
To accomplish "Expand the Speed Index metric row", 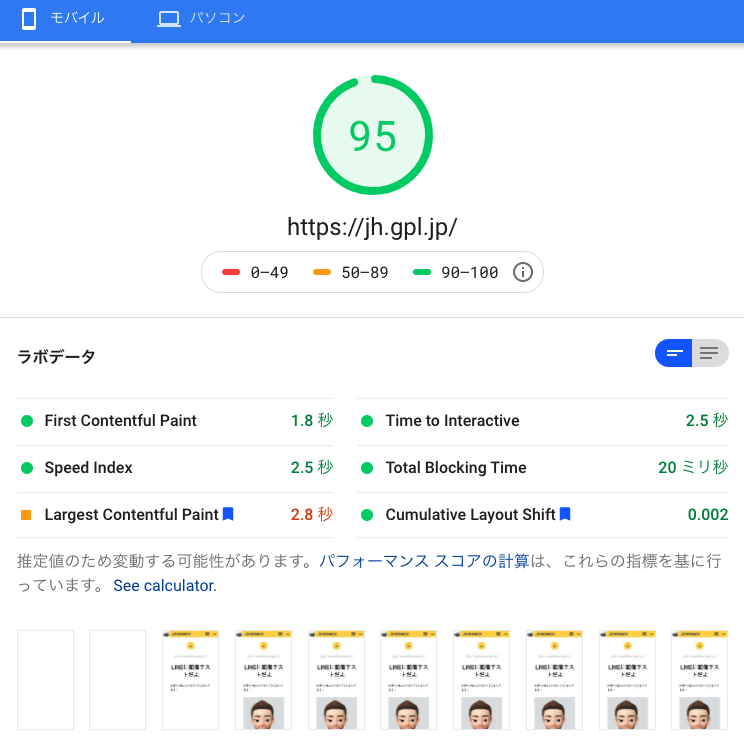I will pos(88,468).
